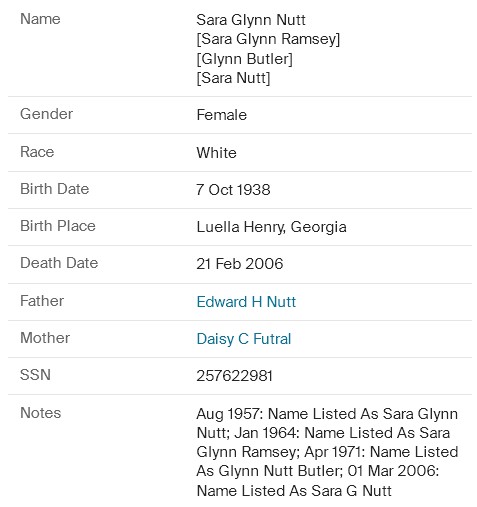
Task: Open the Daisy C Futral mother link
Action: coord(244,339)
